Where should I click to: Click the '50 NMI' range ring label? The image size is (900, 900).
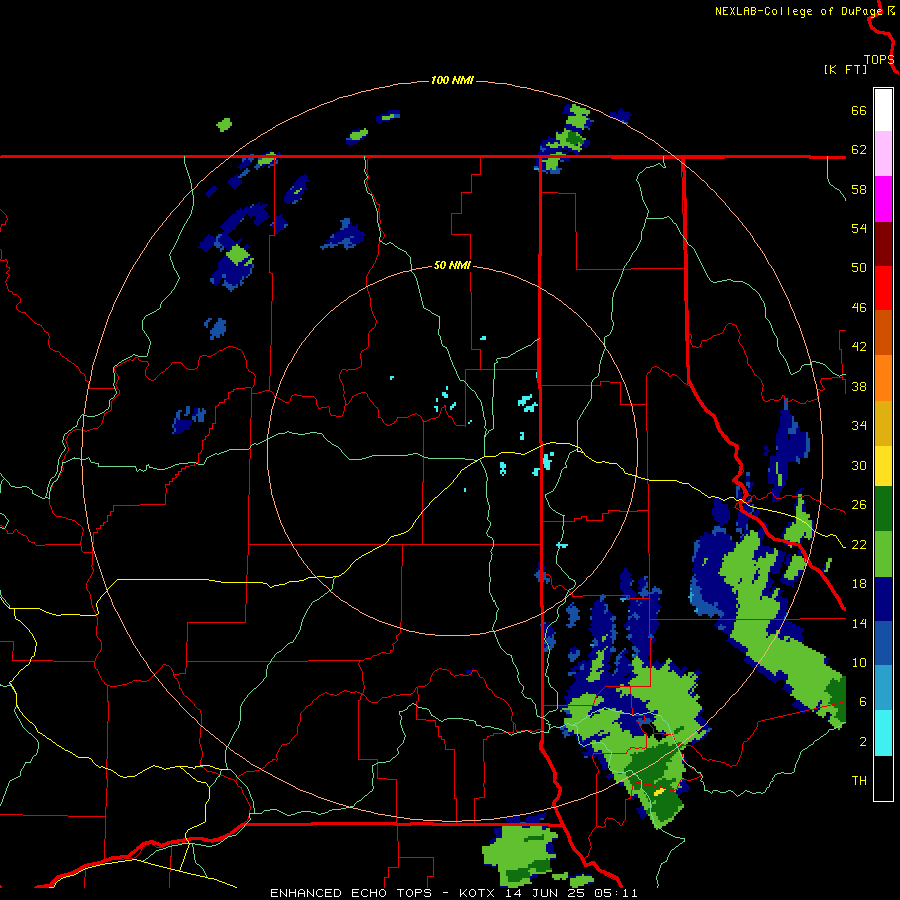point(452,265)
